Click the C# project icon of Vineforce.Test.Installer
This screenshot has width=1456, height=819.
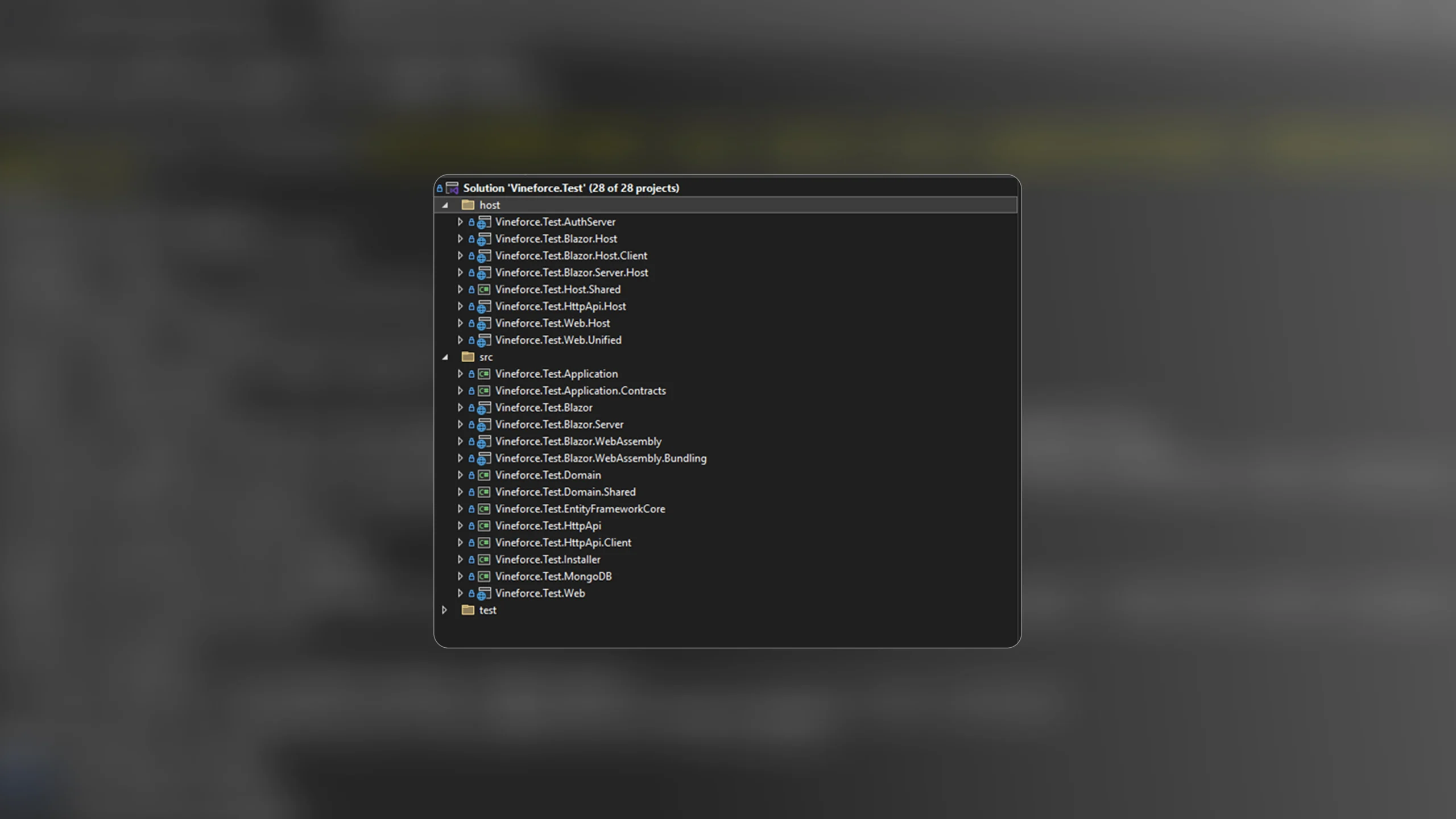click(484, 560)
